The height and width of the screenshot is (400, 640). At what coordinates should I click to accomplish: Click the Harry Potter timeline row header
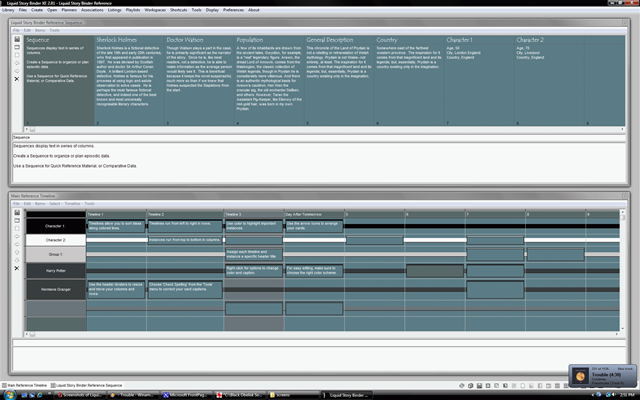point(56,271)
